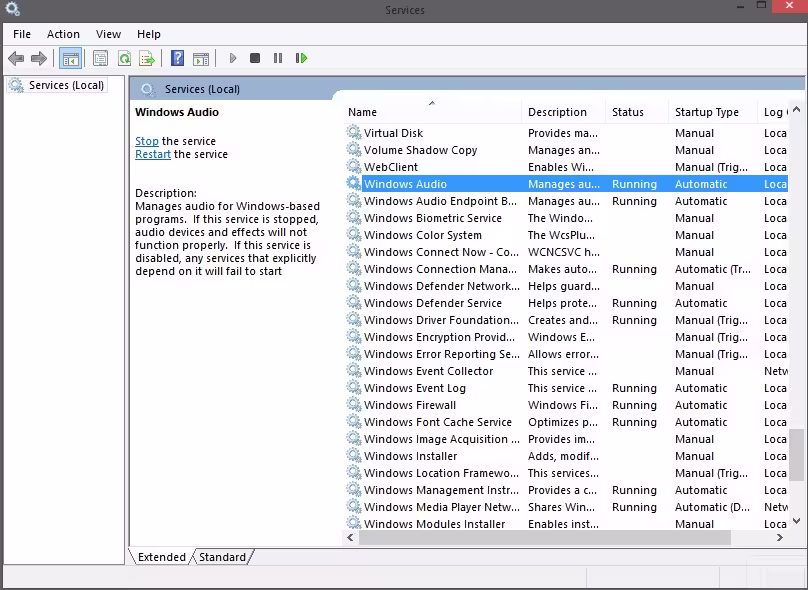Open the Action menu
The image size is (808, 590).
point(63,34)
